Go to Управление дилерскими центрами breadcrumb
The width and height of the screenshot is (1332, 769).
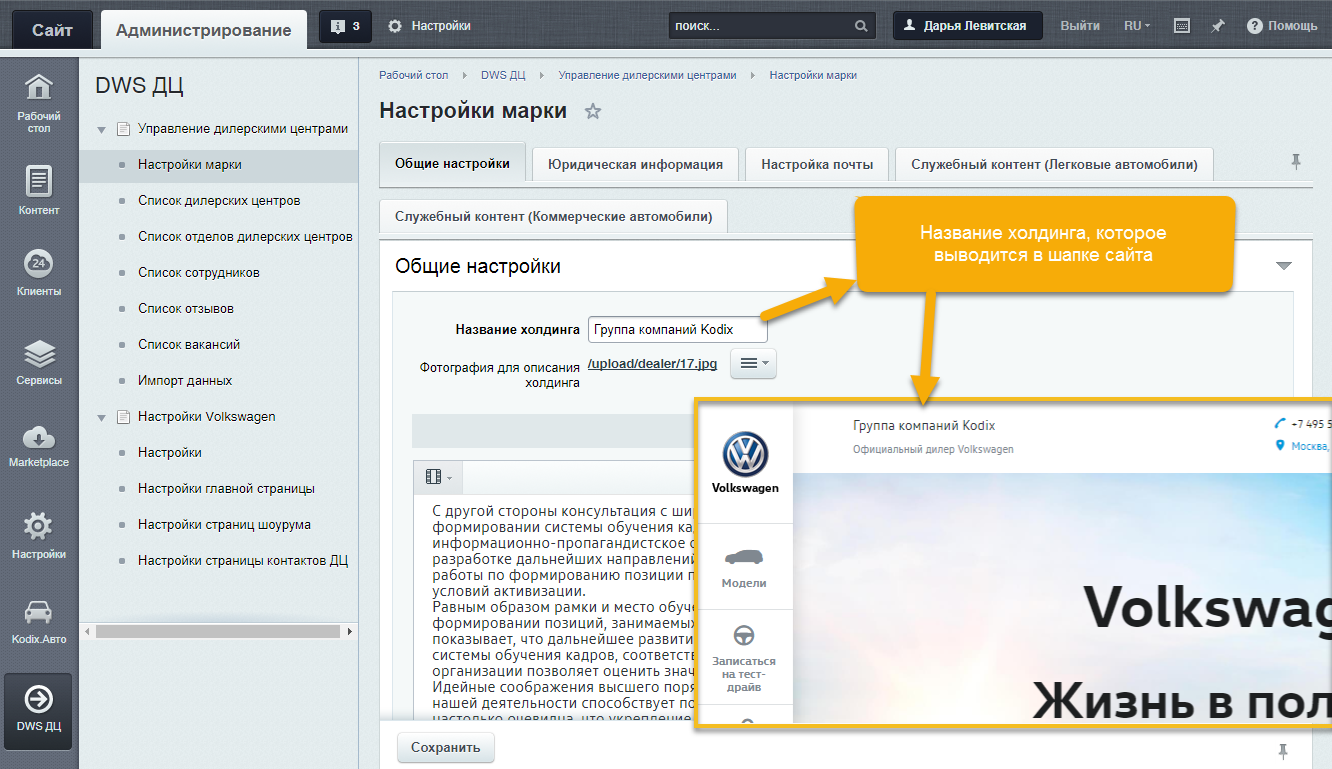[647, 75]
